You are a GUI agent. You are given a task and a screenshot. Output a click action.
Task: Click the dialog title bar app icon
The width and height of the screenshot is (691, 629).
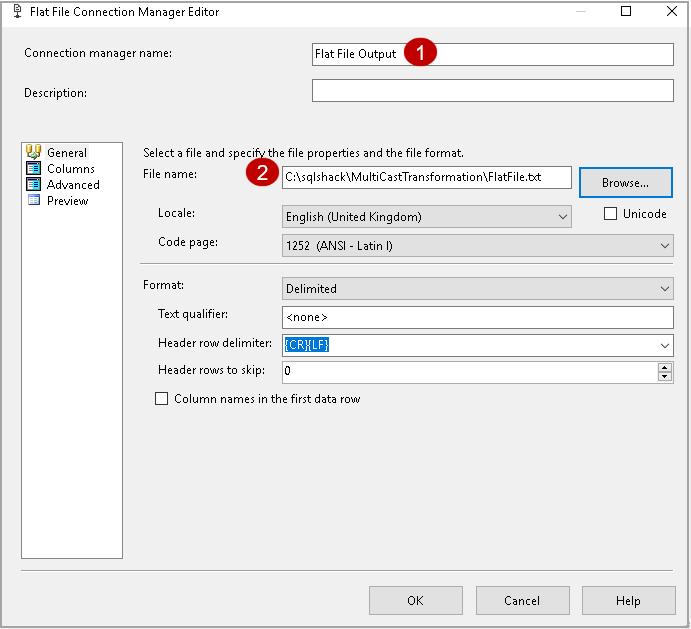click(x=14, y=12)
